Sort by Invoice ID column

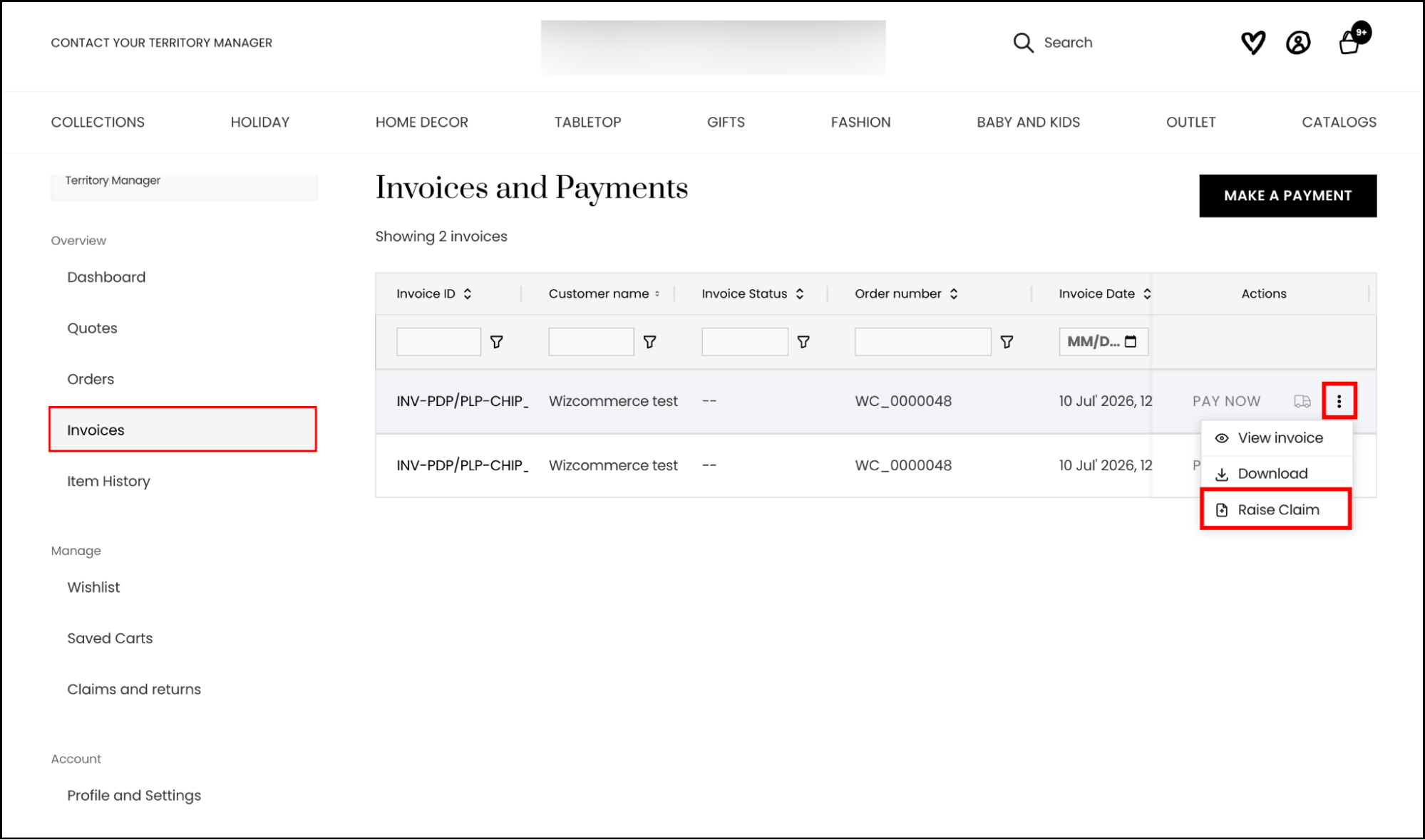tap(467, 294)
